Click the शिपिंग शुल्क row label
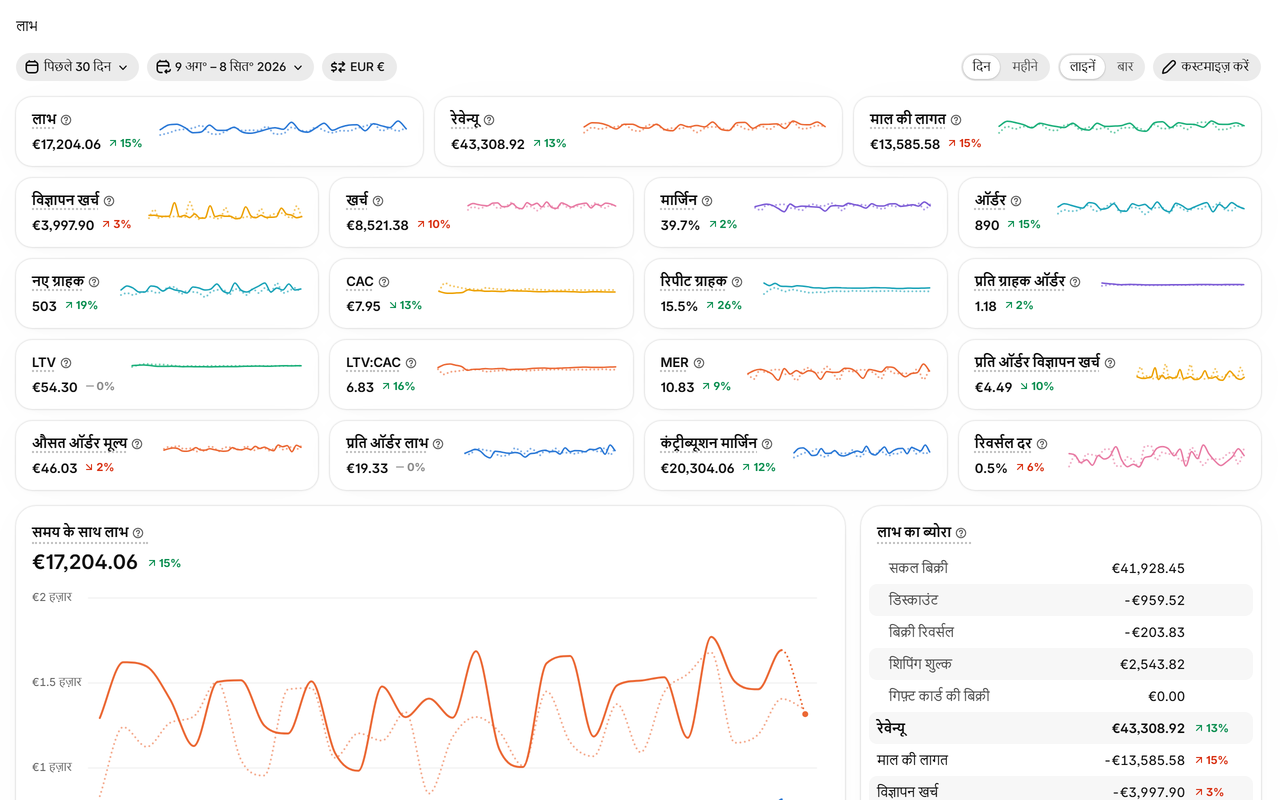Screen dimensions: 1280x800 (x=920, y=664)
